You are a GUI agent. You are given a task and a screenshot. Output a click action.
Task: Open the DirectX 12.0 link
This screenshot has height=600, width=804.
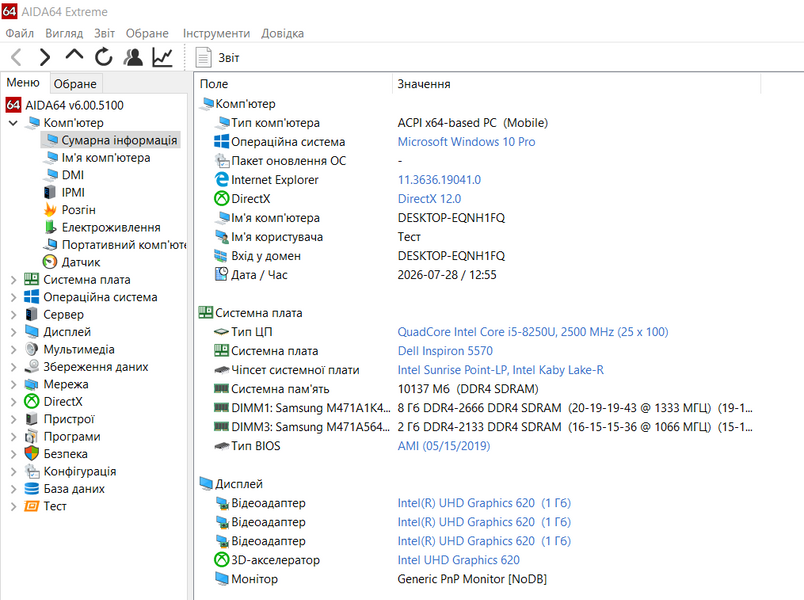point(430,198)
